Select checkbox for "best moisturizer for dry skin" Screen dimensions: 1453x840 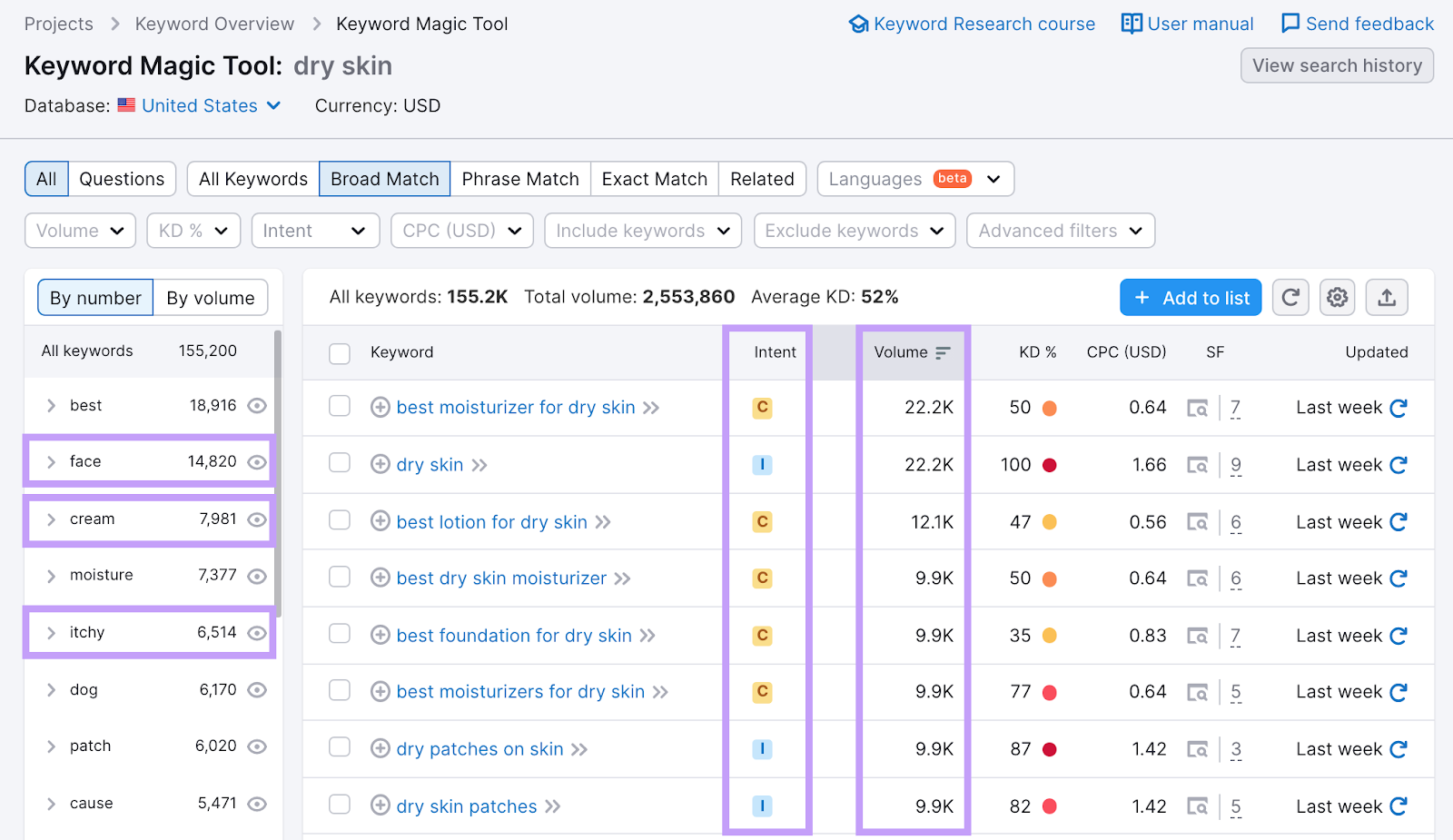339,407
